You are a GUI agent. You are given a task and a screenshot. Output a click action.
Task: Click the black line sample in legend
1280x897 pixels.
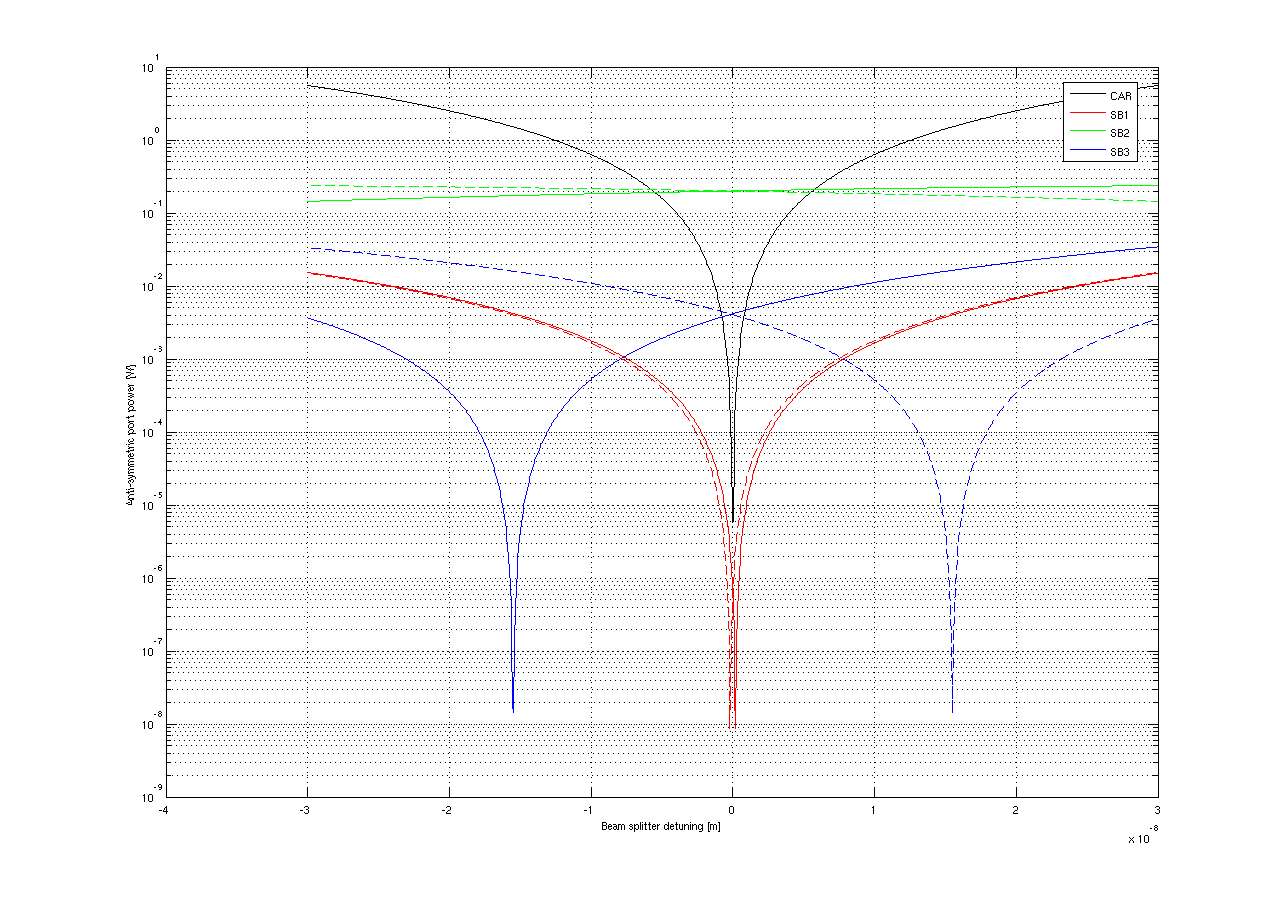click(1085, 96)
